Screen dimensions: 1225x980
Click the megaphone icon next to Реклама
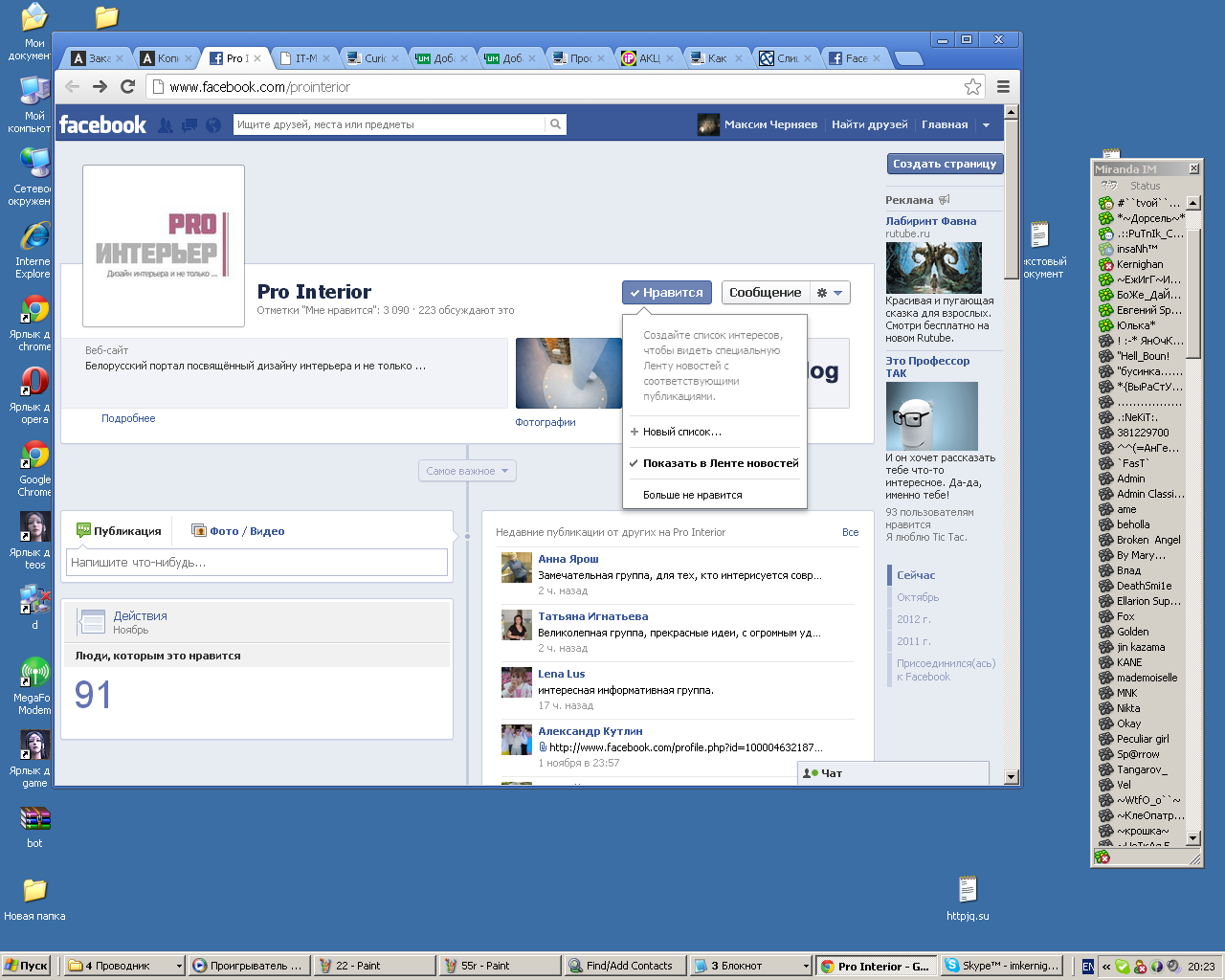945,200
